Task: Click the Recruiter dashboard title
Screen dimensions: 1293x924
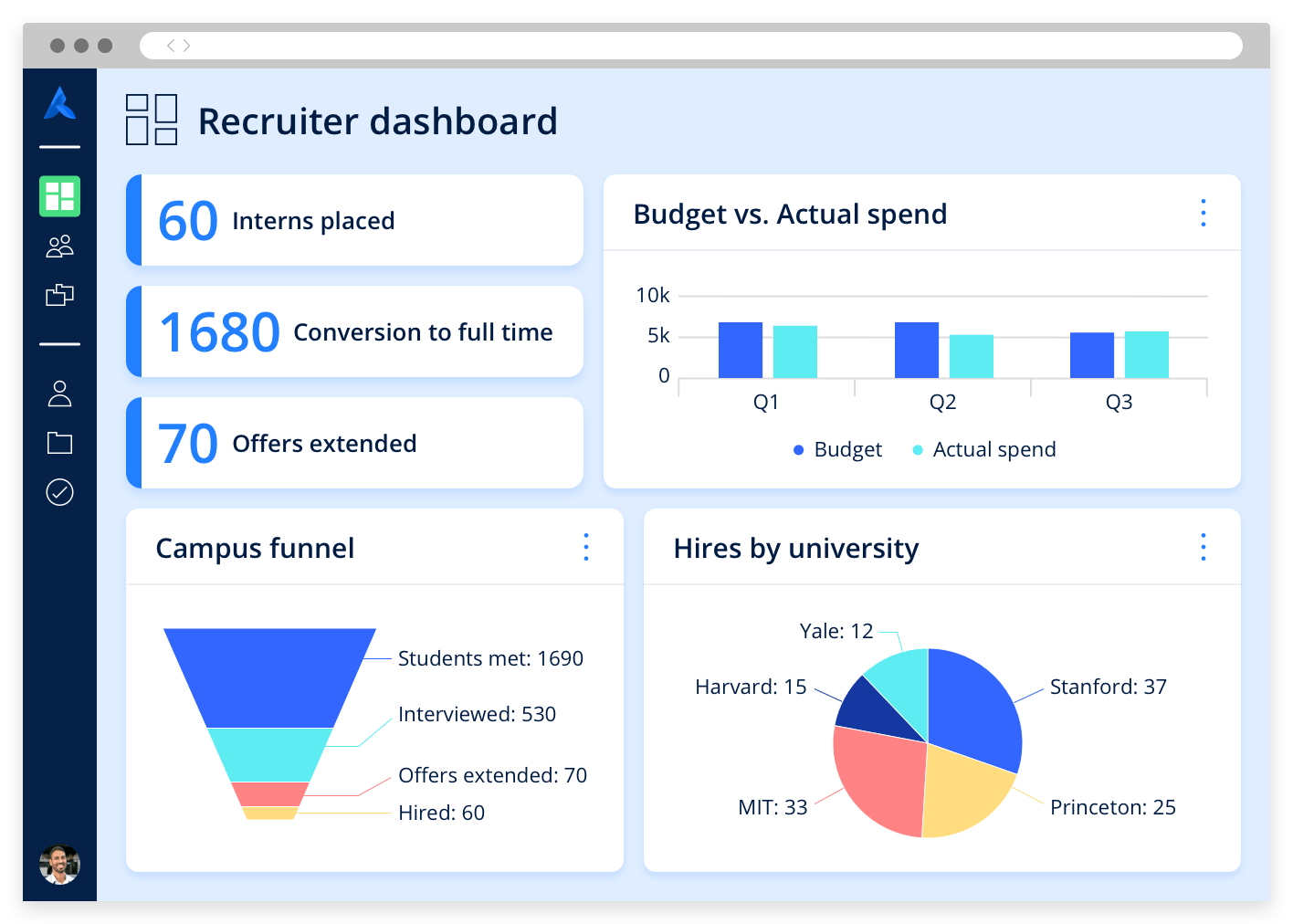Action: [x=377, y=121]
